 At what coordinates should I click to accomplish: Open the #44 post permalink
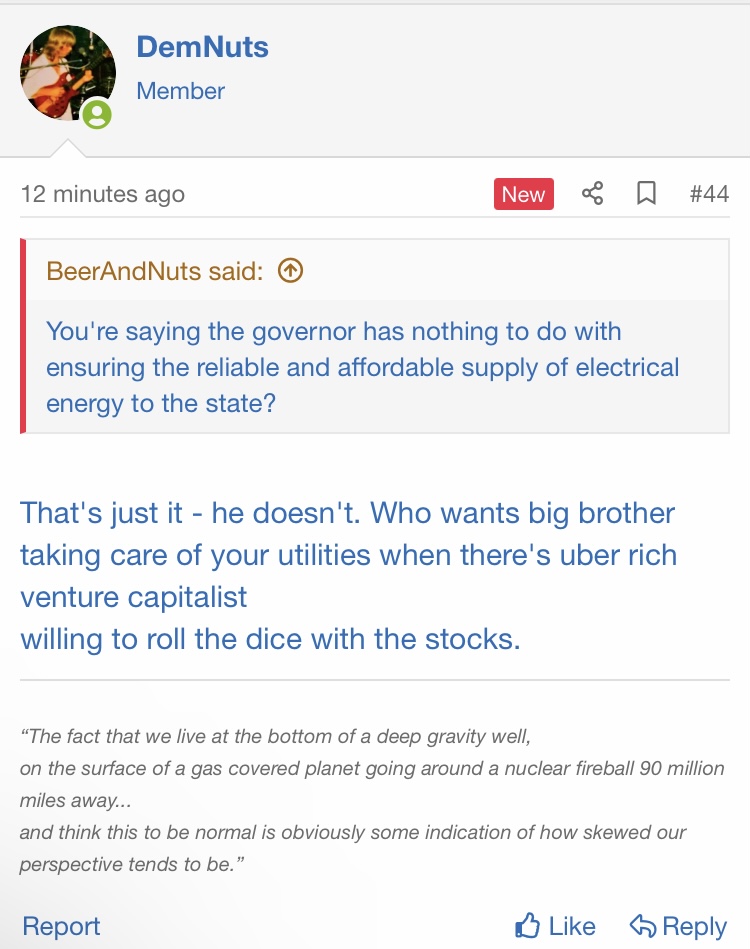[709, 194]
